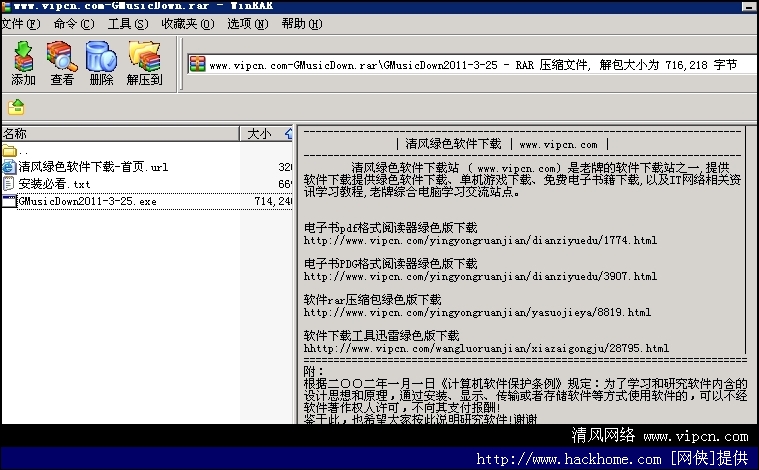Click the URL shortcut file icon
The image size is (759, 470).
click(9, 167)
